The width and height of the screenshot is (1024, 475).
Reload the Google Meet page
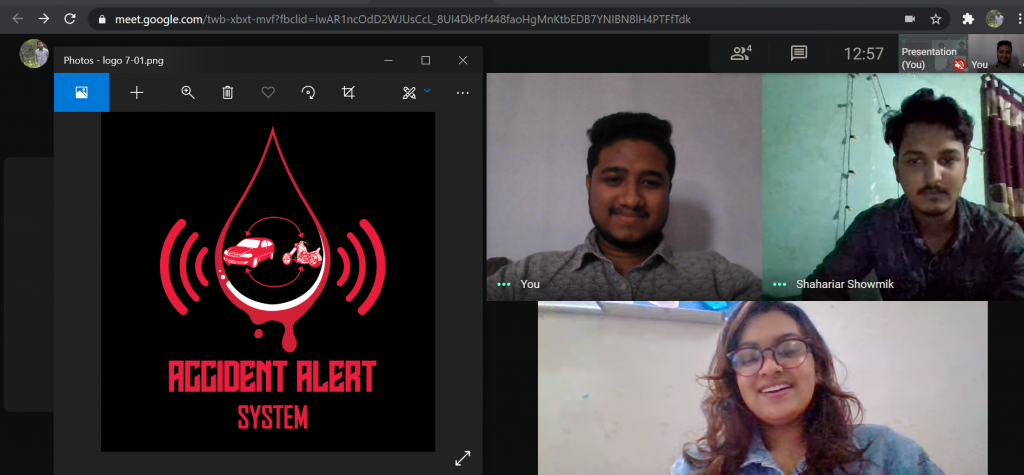(69, 19)
